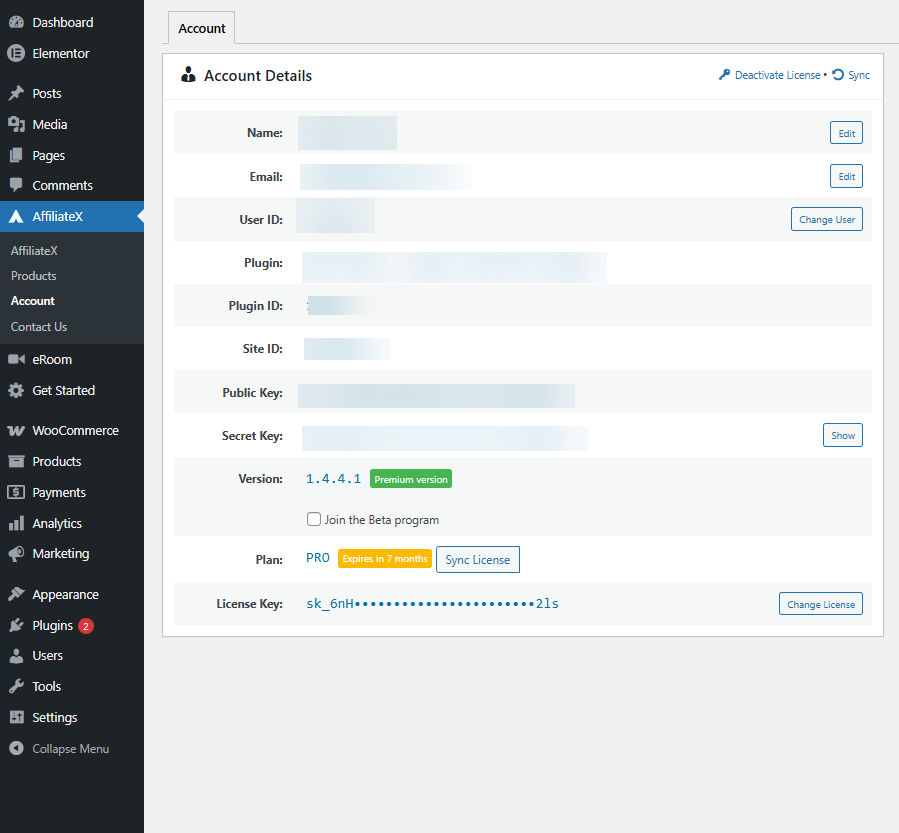Click the Account Details user icon
This screenshot has height=833, width=899.
188,75
